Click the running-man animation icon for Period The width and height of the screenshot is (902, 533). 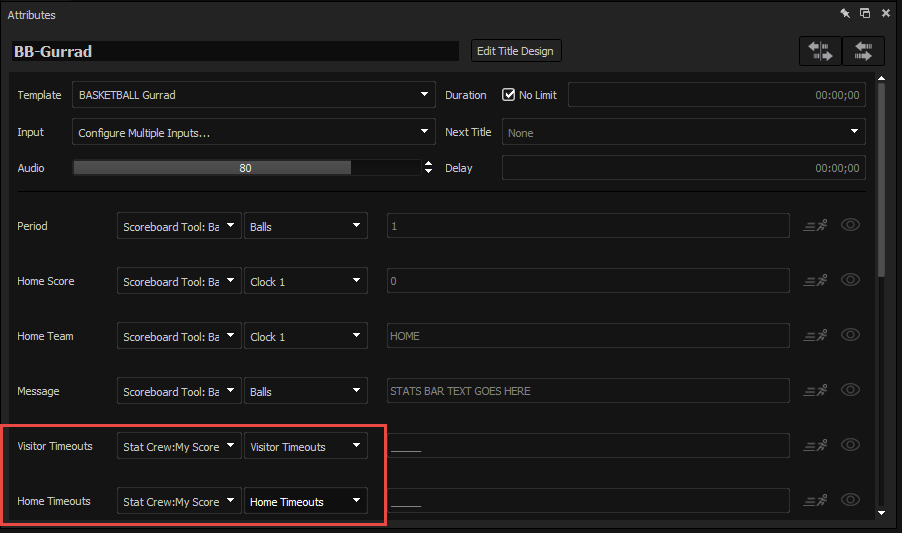pos(816,226)
